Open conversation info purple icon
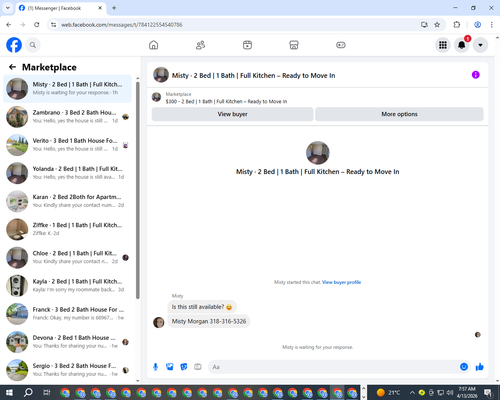The height and width of the screenshot is (400, 500). point(476,75)
